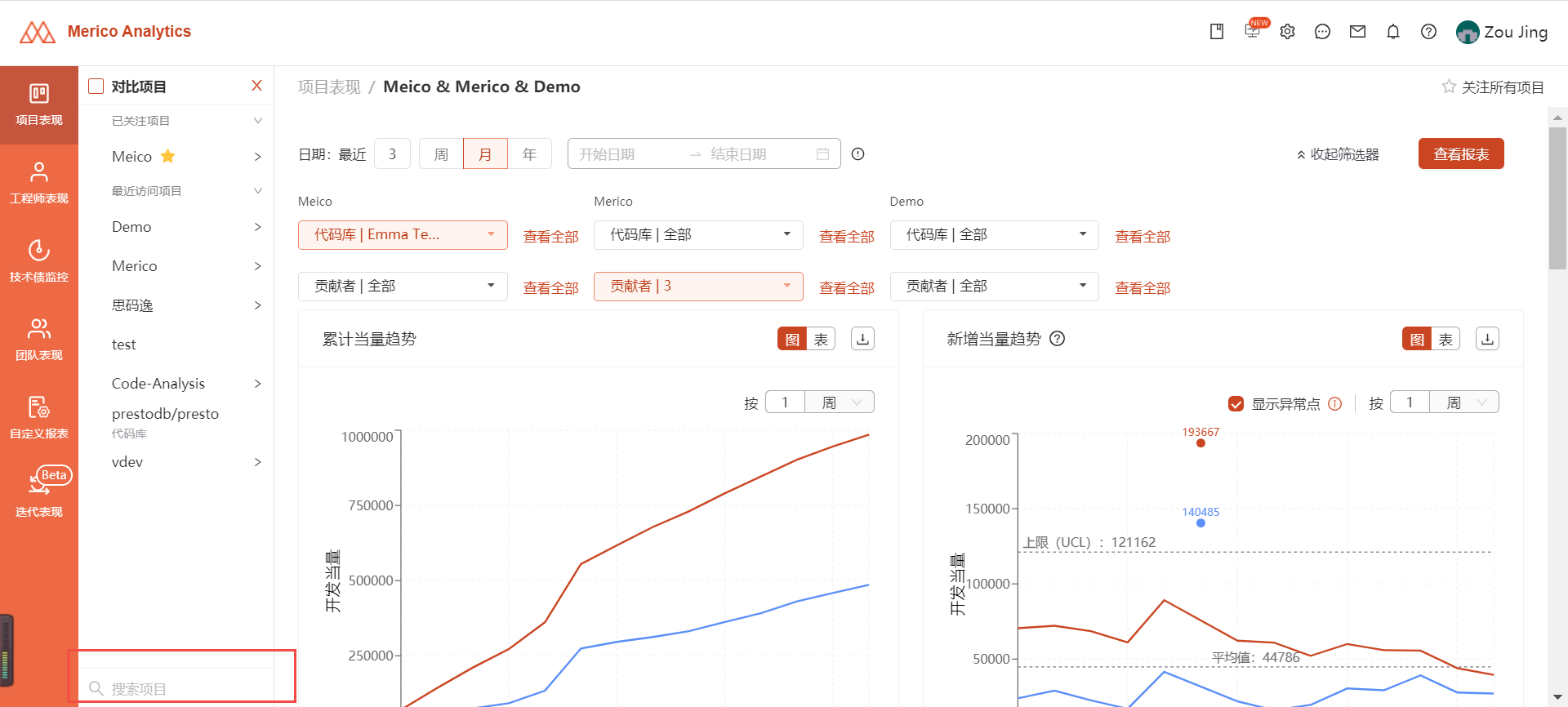Click 查看全部 beside Demo 代码库
1568x707 pixels.
[1143, 237]
